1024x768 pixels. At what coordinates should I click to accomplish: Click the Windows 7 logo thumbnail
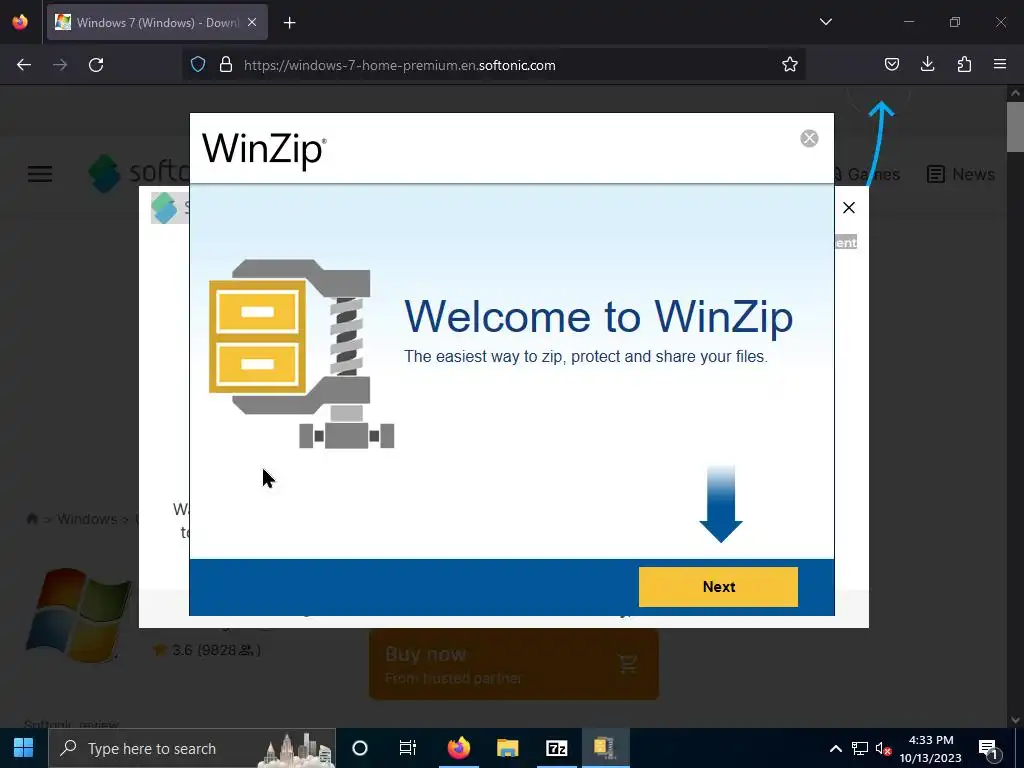point(78,615)
